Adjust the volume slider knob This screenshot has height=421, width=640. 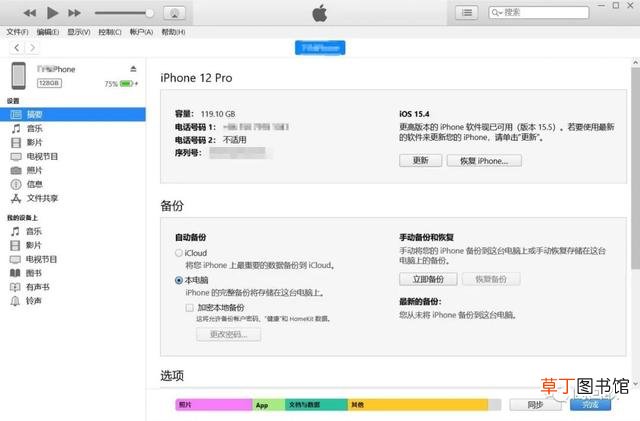pos(149,13)
